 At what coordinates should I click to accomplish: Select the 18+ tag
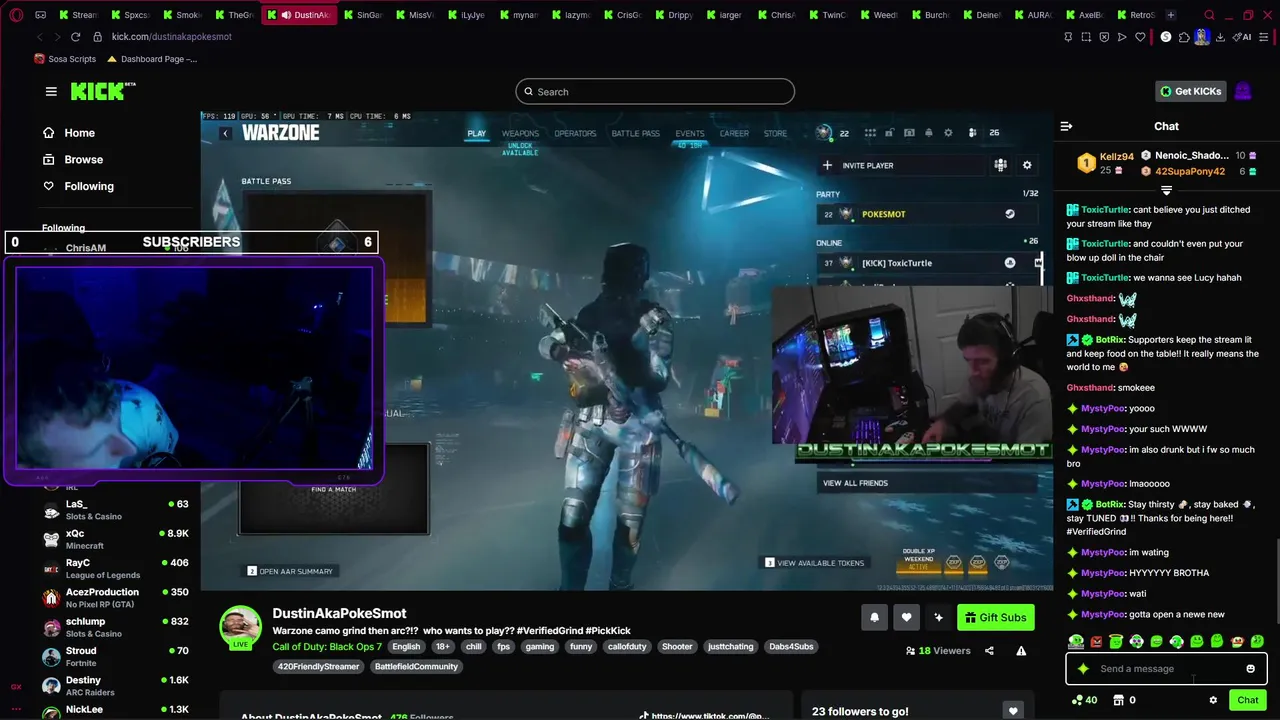click(x=442, y=647)
